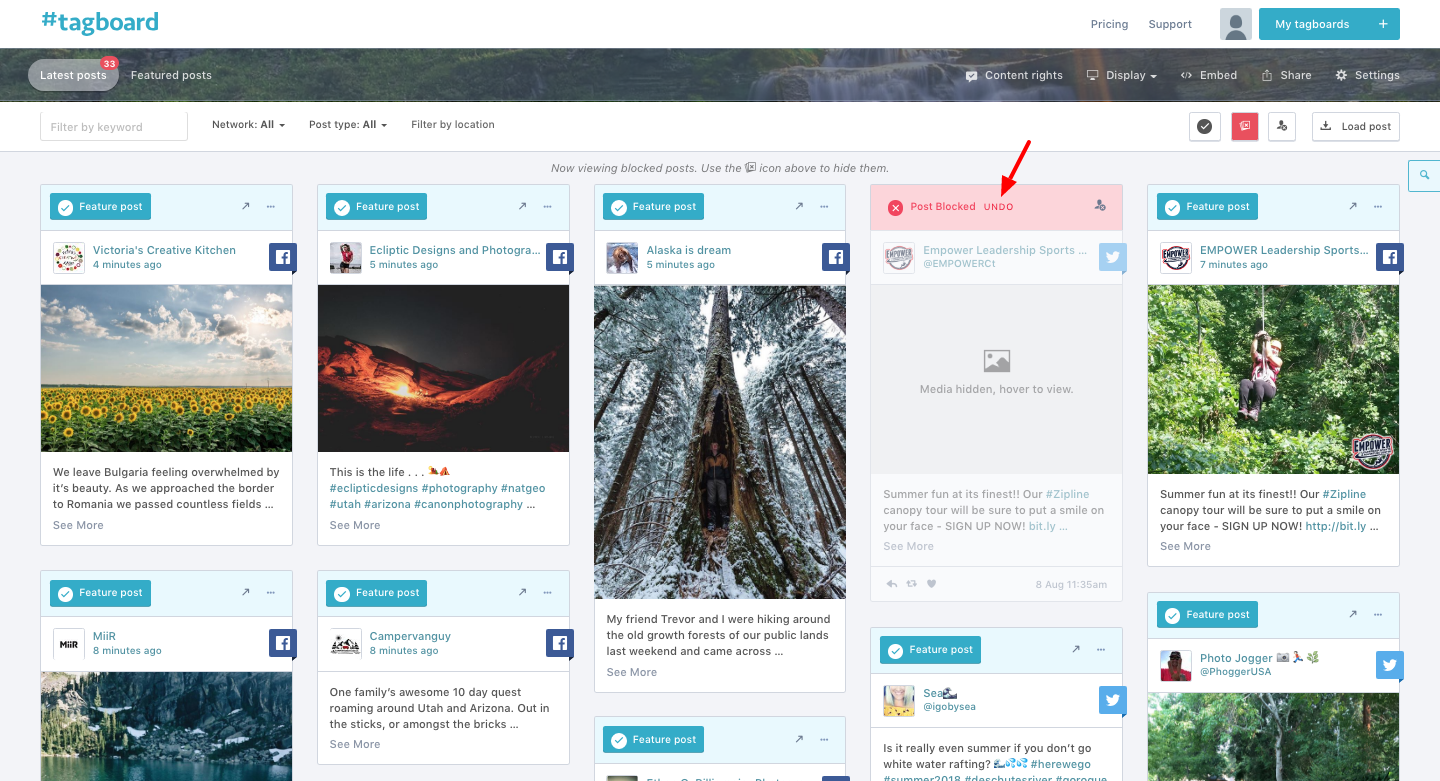Click Facebook icon on Ecliptic Designs post
The width and height of the screenshot is (1440, 781).
(x=560, y=258)
